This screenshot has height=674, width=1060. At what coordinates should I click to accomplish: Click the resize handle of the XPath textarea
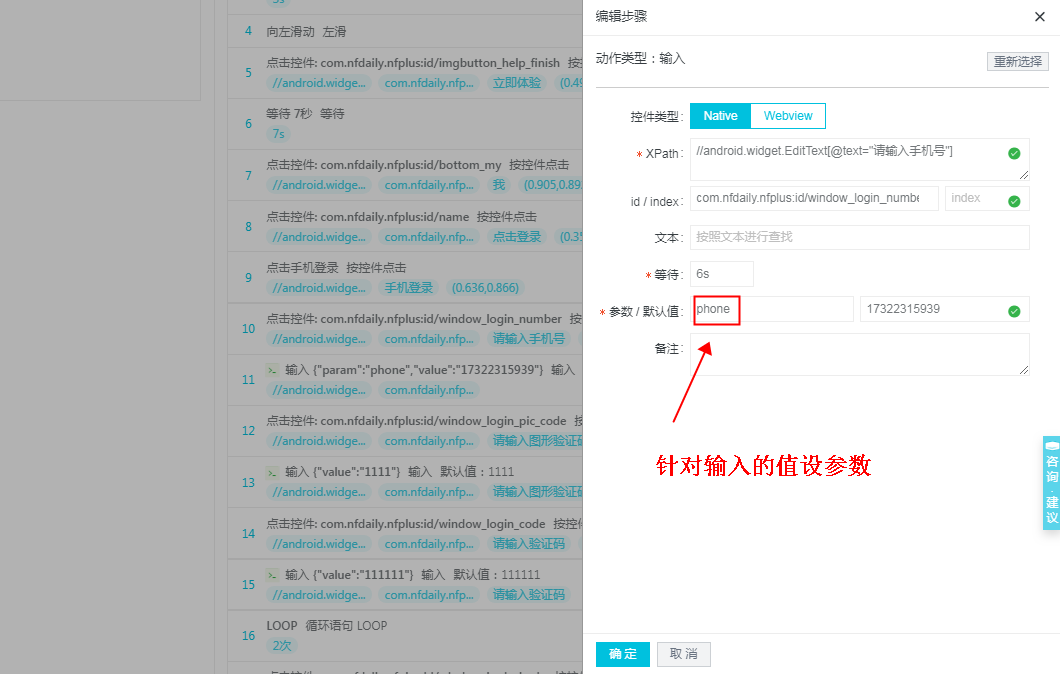1025,174
